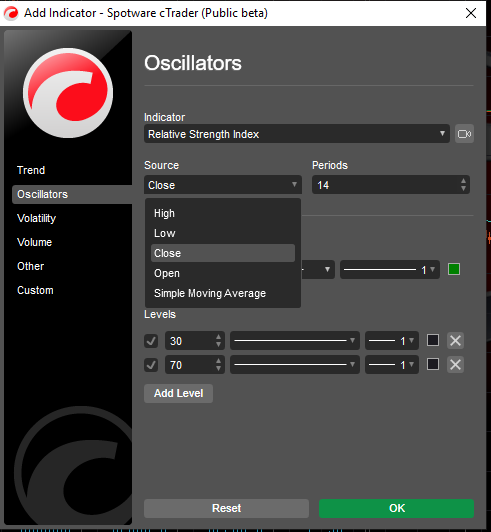Click the cTrader logo in title bar
The width and height of the screenshot is (491, 532).
[11, 13]
